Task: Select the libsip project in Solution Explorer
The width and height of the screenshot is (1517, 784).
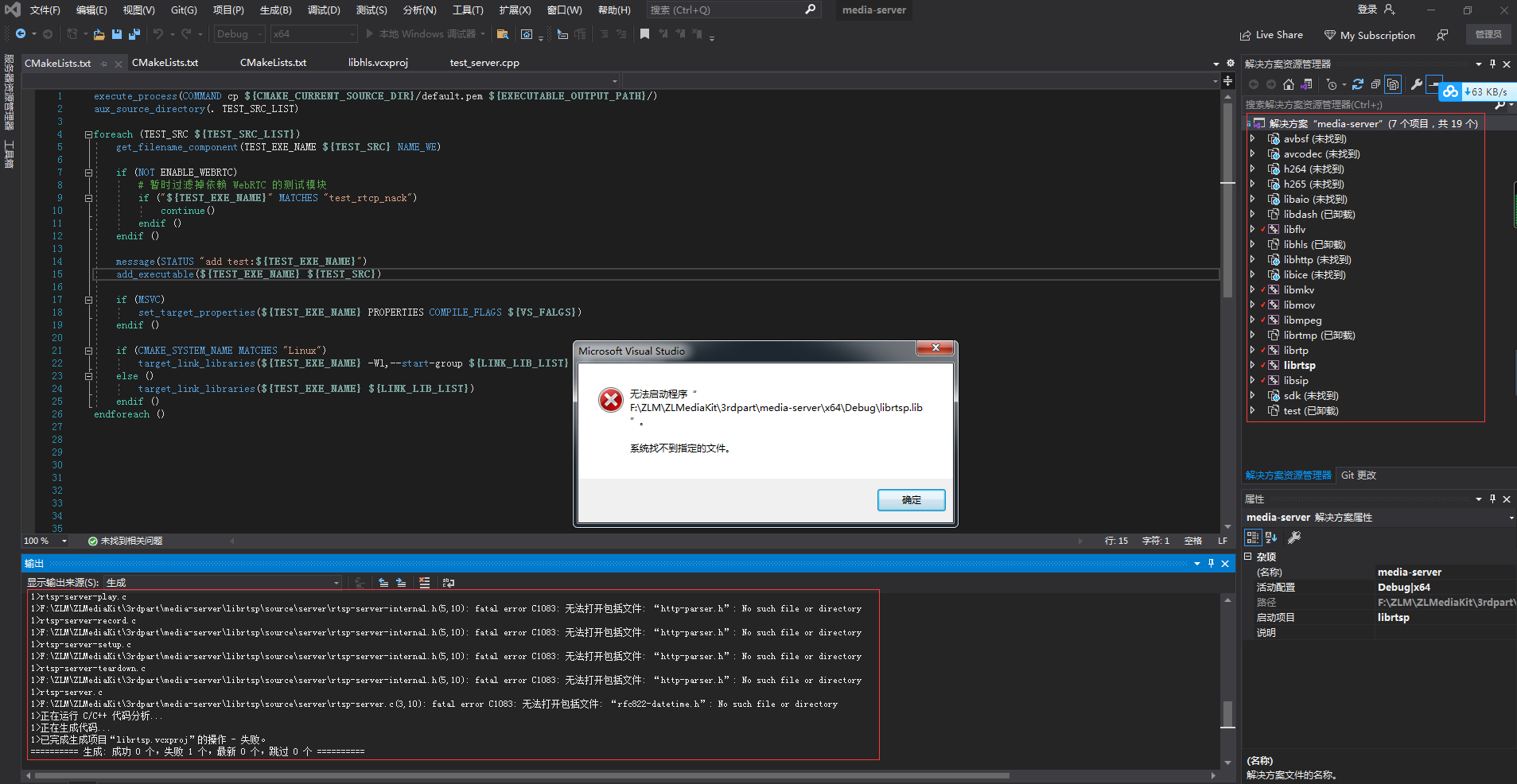Action: tap(1296, 381)
